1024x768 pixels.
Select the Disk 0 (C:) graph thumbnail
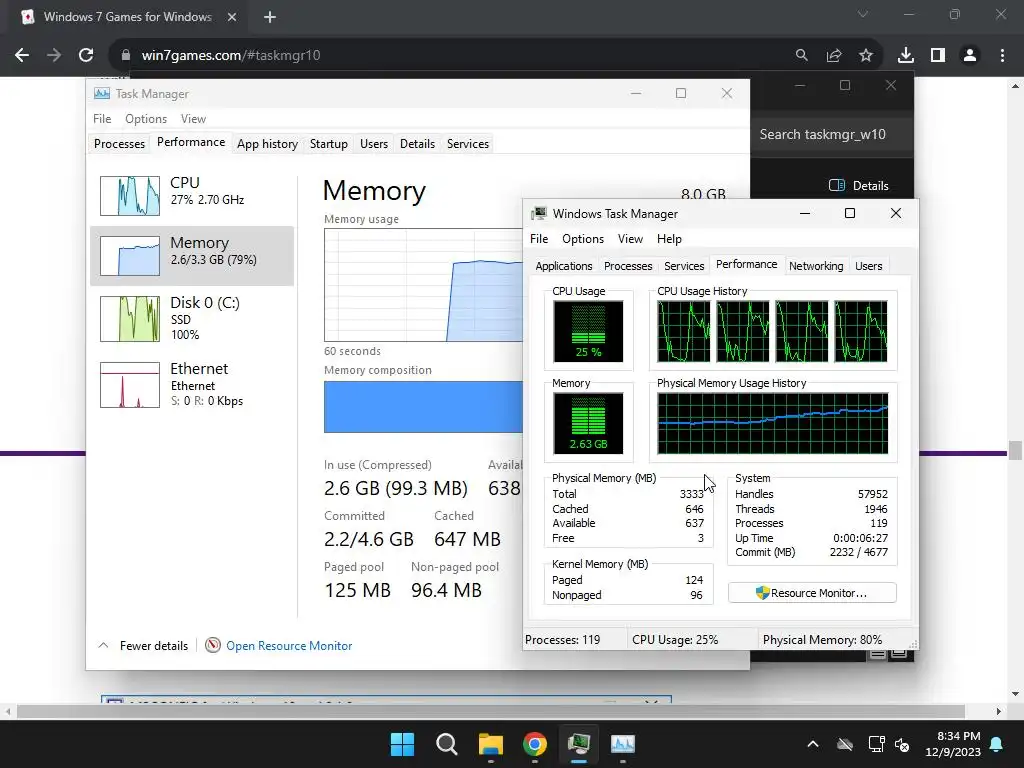click(129, 319)
